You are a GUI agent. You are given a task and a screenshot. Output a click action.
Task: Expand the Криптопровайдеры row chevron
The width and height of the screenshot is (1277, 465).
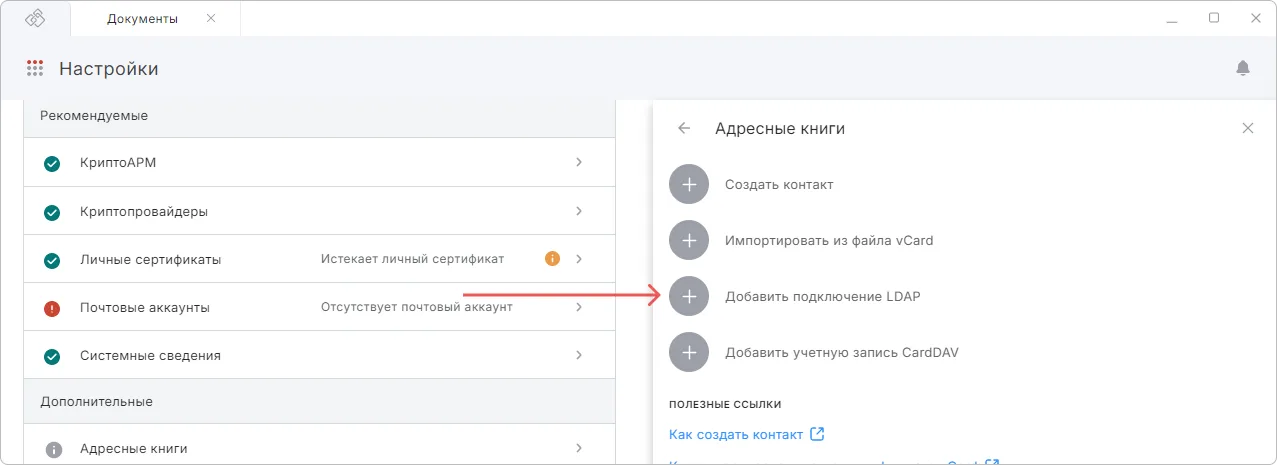(x=579, y=211)
